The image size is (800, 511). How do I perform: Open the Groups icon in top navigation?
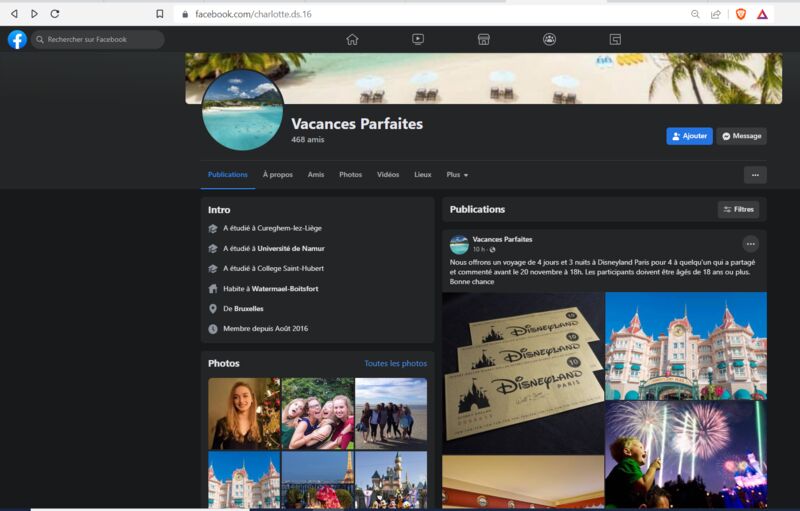point(549,39)
